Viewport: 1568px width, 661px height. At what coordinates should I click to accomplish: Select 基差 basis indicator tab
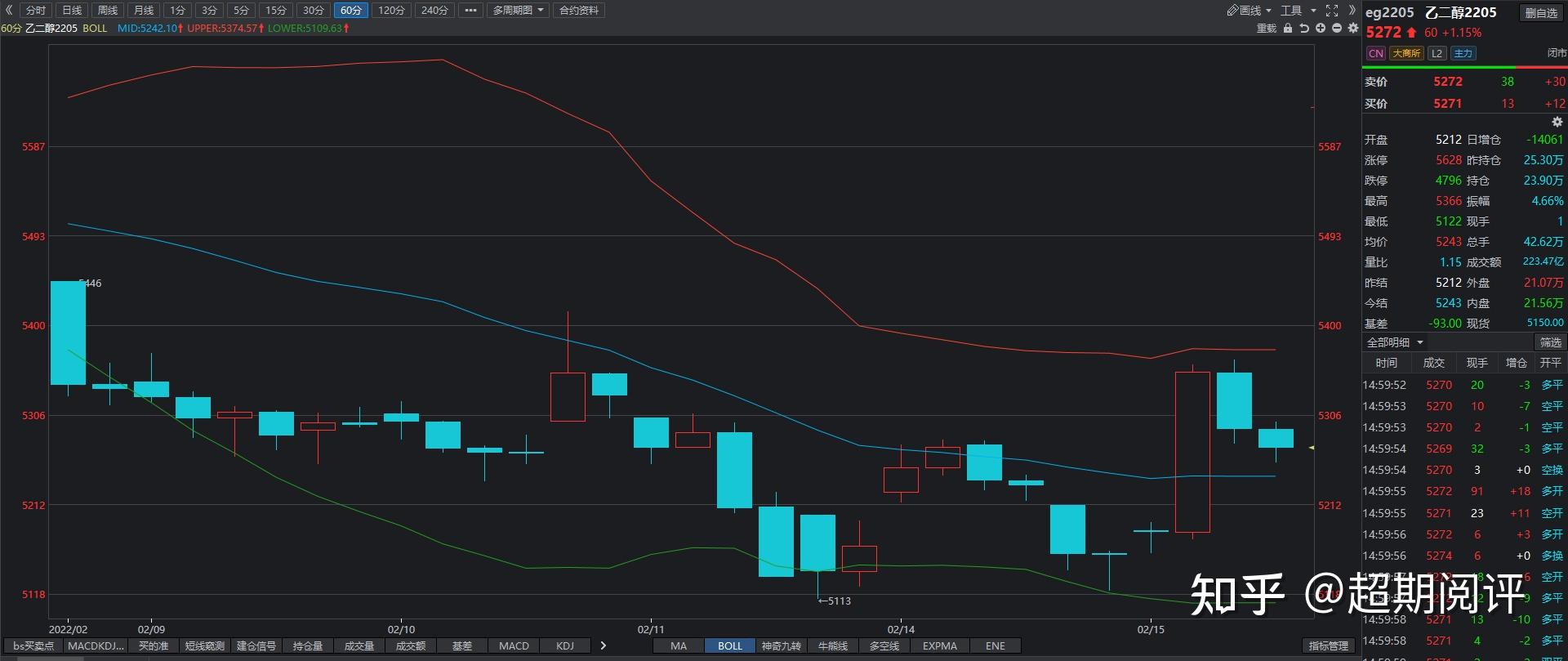(462, 645)
